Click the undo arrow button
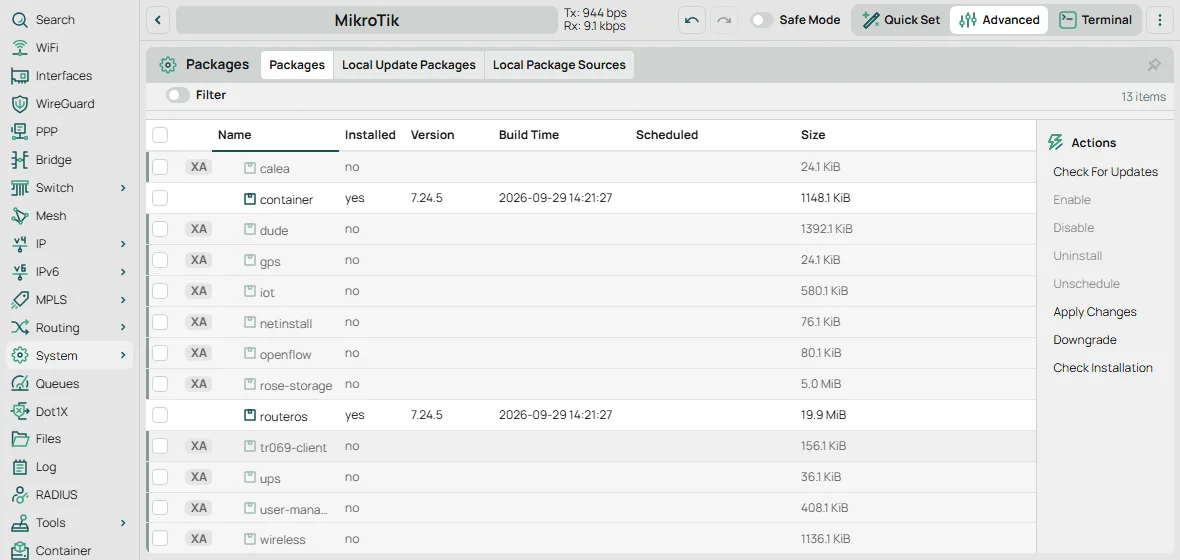 pos(692,20)
